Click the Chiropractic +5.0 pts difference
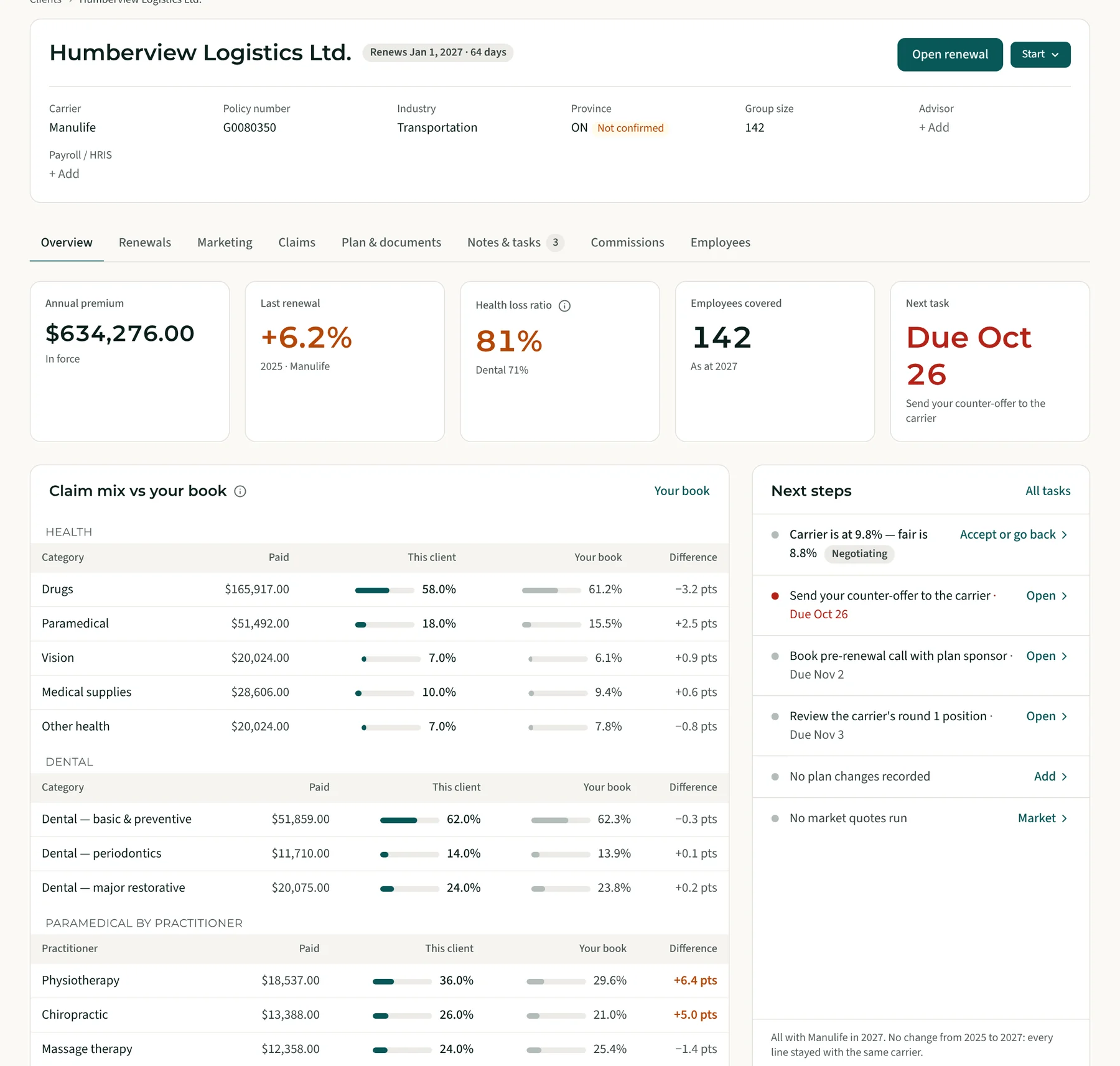The image size is (1120, 1066). pyautogui.click(x=695, y=1015)
